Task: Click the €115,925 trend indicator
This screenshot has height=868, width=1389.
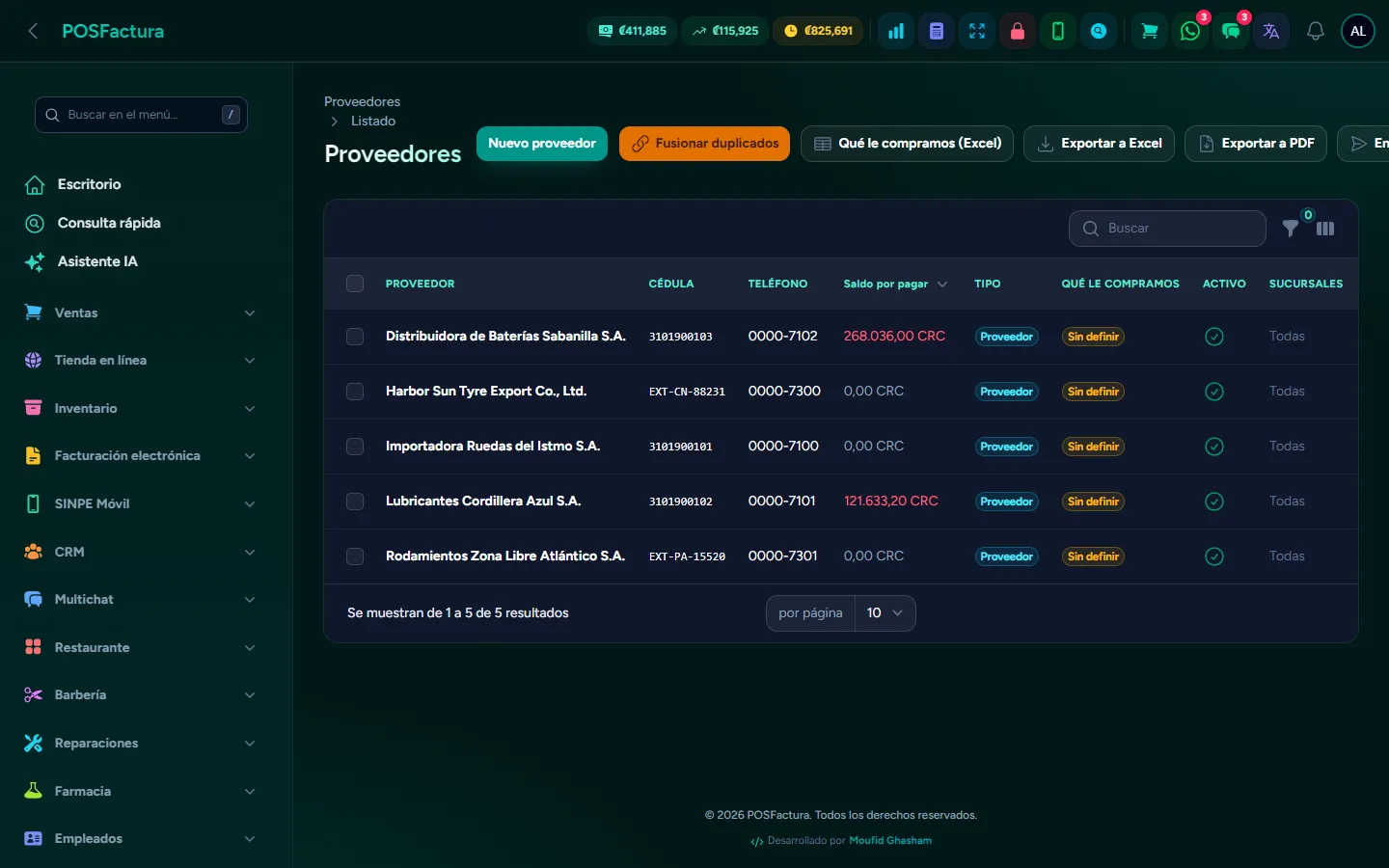Action: pyautogui.click(x=725, y=31)
